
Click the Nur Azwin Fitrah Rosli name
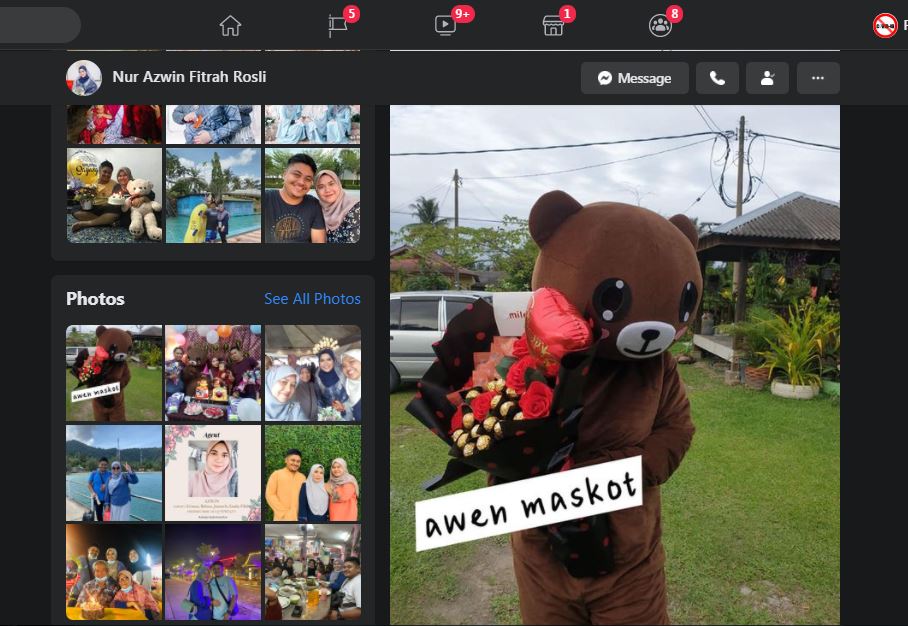coord(189,77)
